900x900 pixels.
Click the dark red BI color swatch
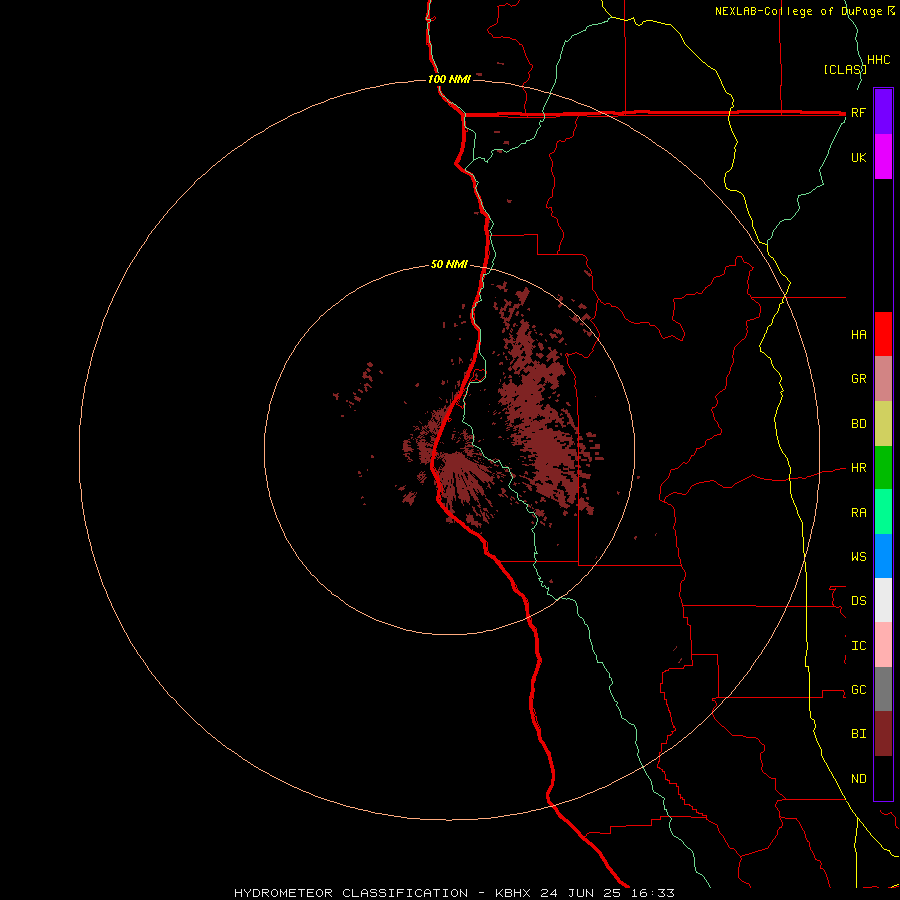coord(883,734)
